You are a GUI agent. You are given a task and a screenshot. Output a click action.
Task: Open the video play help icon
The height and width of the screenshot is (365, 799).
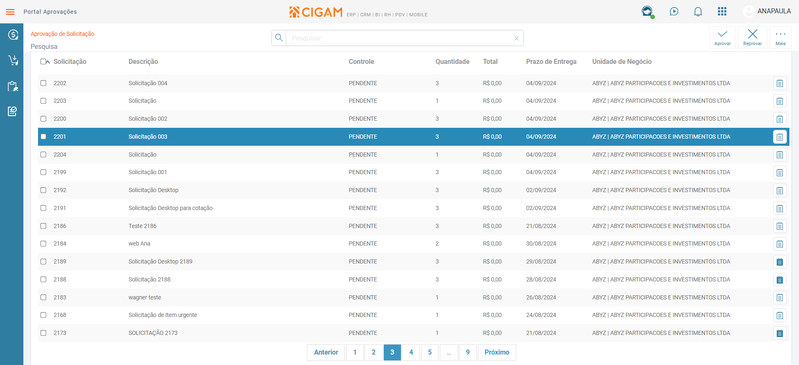(x=674, y=12)
